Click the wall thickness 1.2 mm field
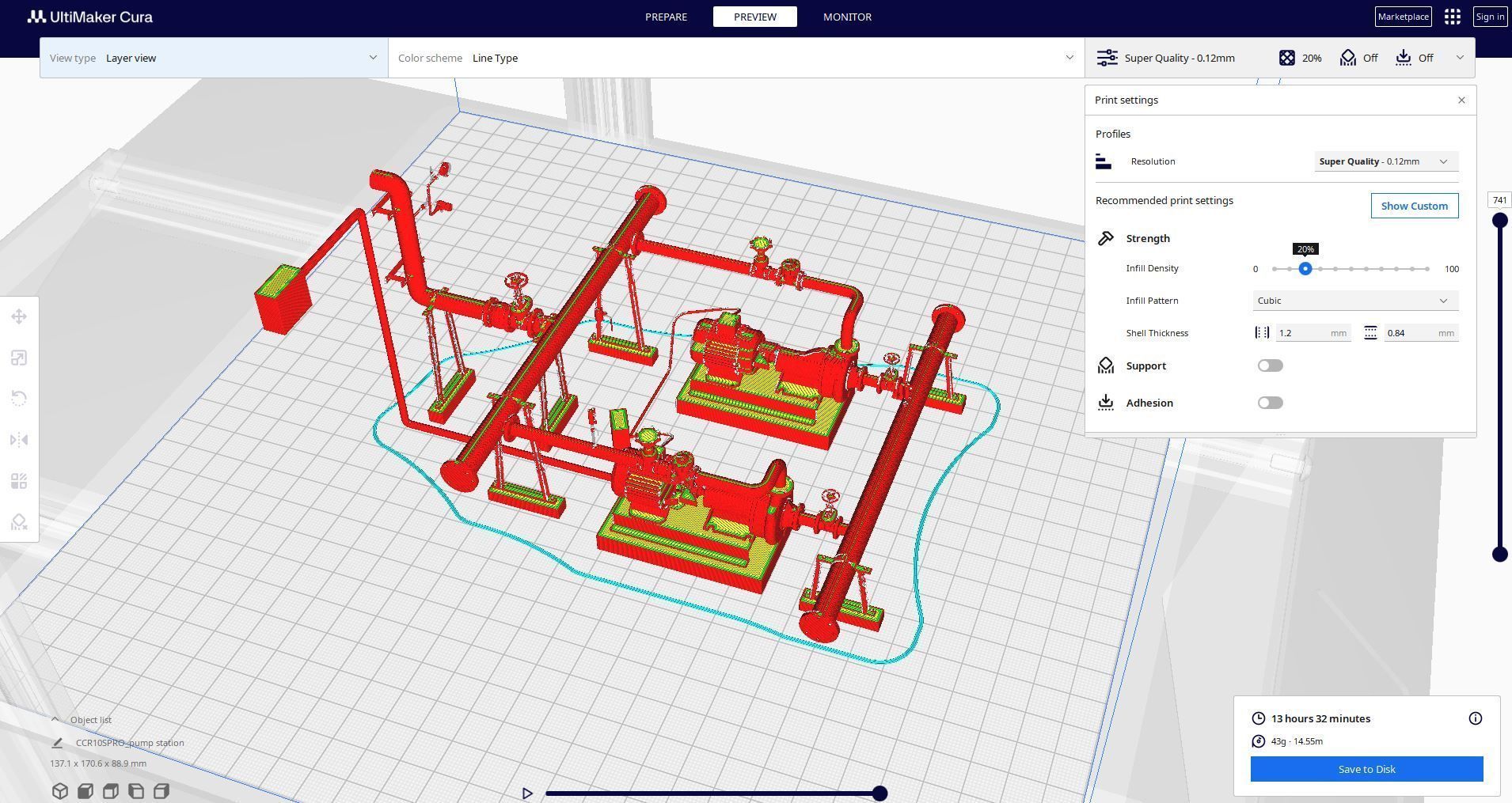Viewport: 1512px width, 803px height. [1313, 333]
